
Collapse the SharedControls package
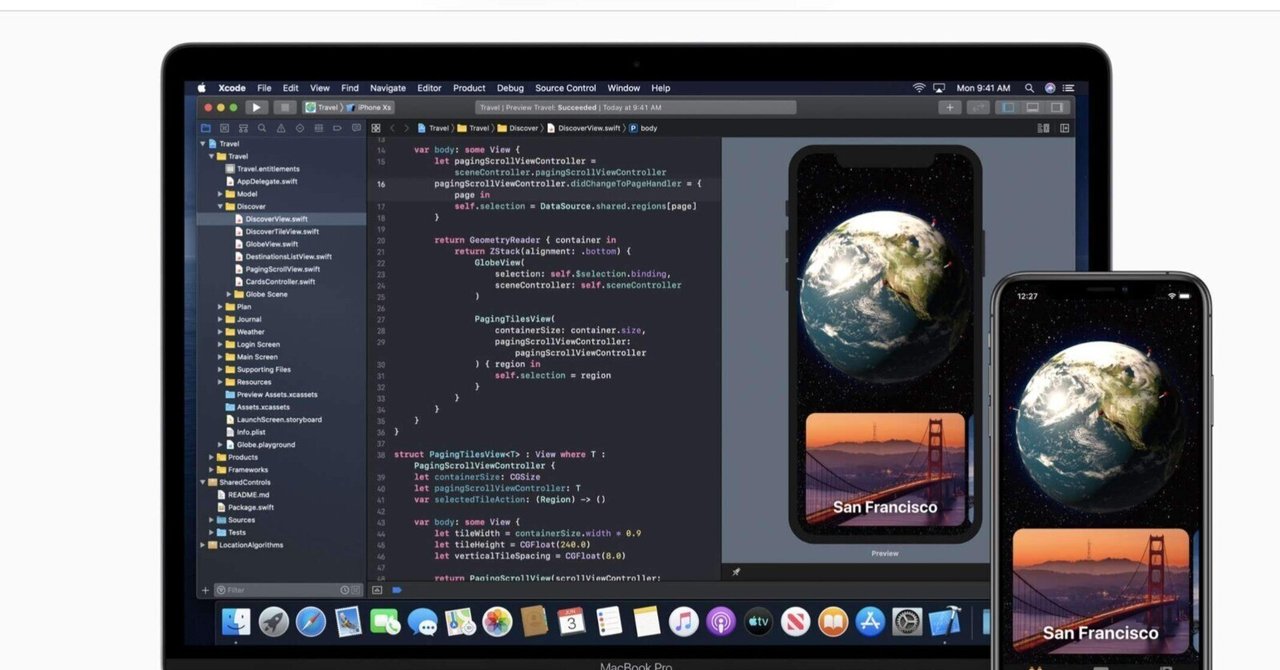[203, 482]
